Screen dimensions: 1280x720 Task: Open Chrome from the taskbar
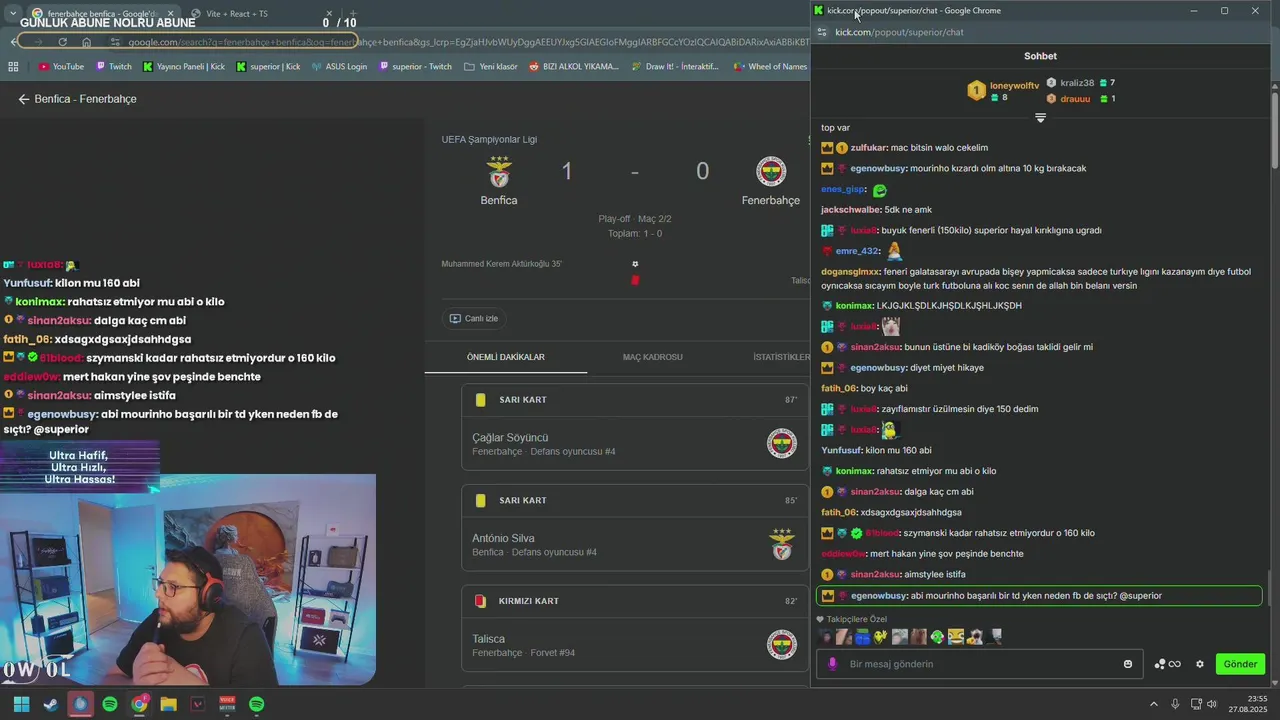139,704
